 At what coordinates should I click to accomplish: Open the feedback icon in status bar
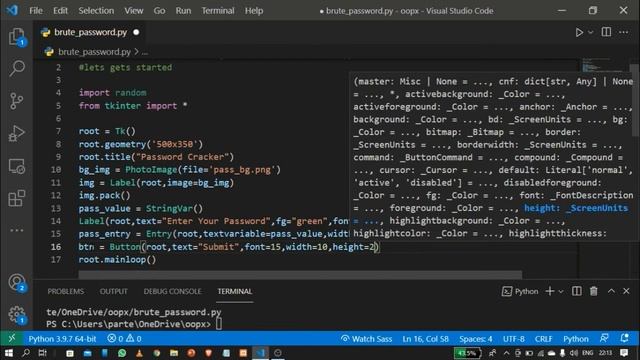pyautogui.click(x=604, y=338)
